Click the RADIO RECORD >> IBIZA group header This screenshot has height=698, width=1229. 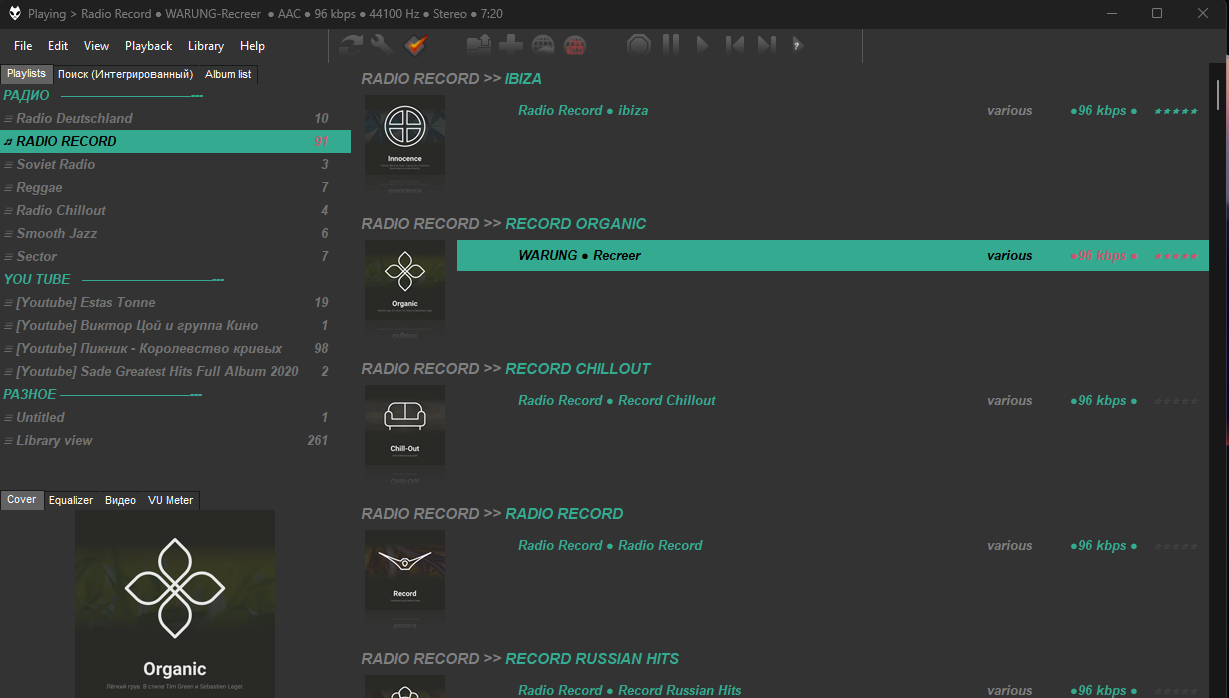pyautogui.click(x=451, y=79)
